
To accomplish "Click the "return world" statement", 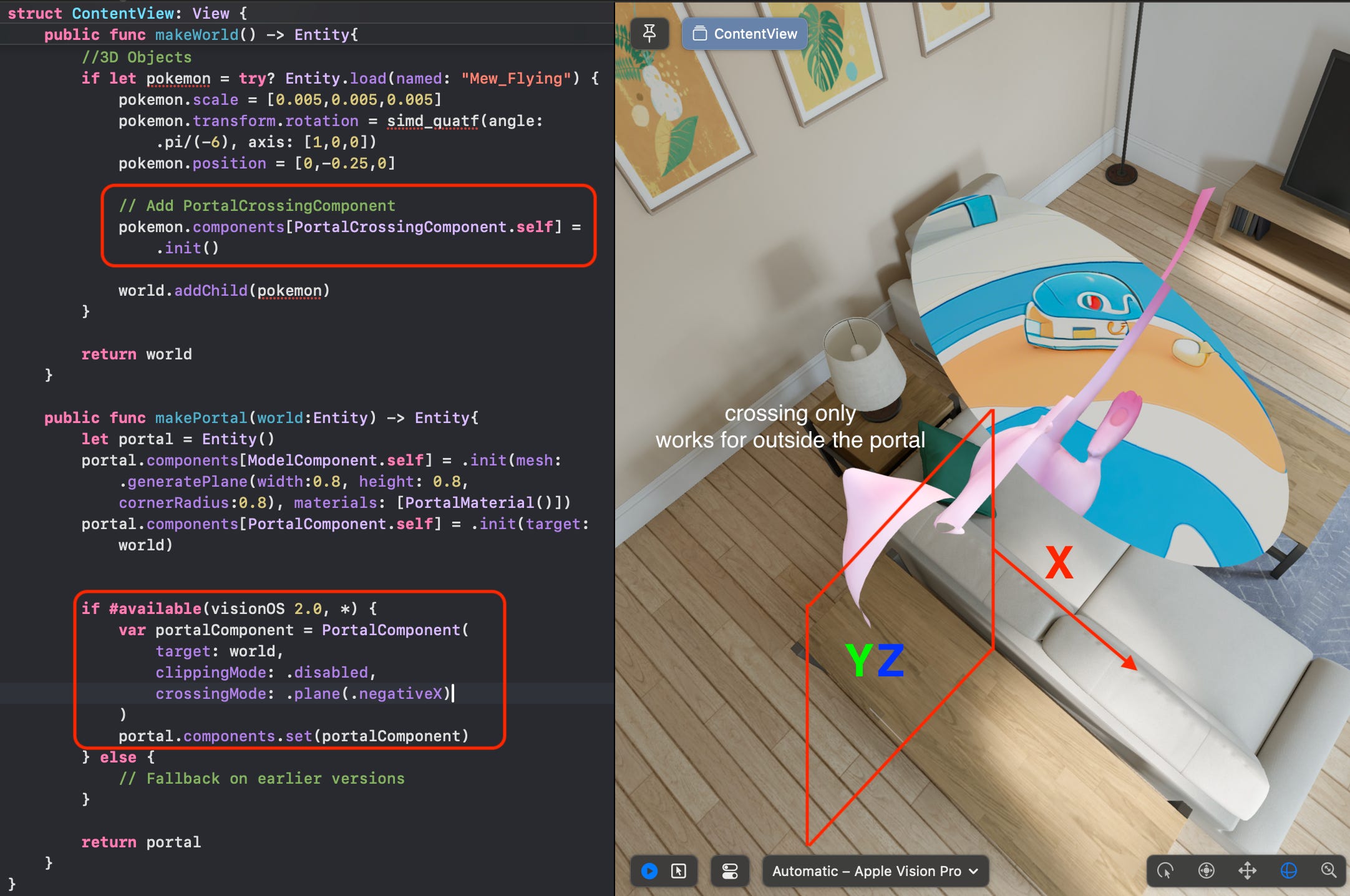I will click(137, 354).
